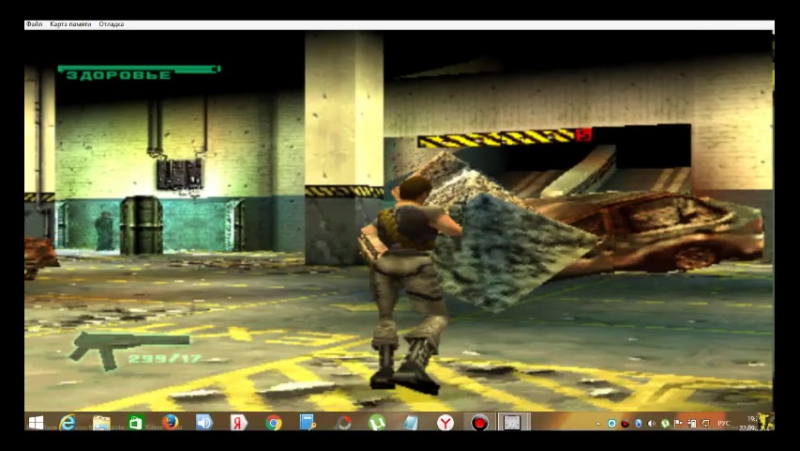Click the red record button icon
This screenshot has width=800, height=451.
480,423
